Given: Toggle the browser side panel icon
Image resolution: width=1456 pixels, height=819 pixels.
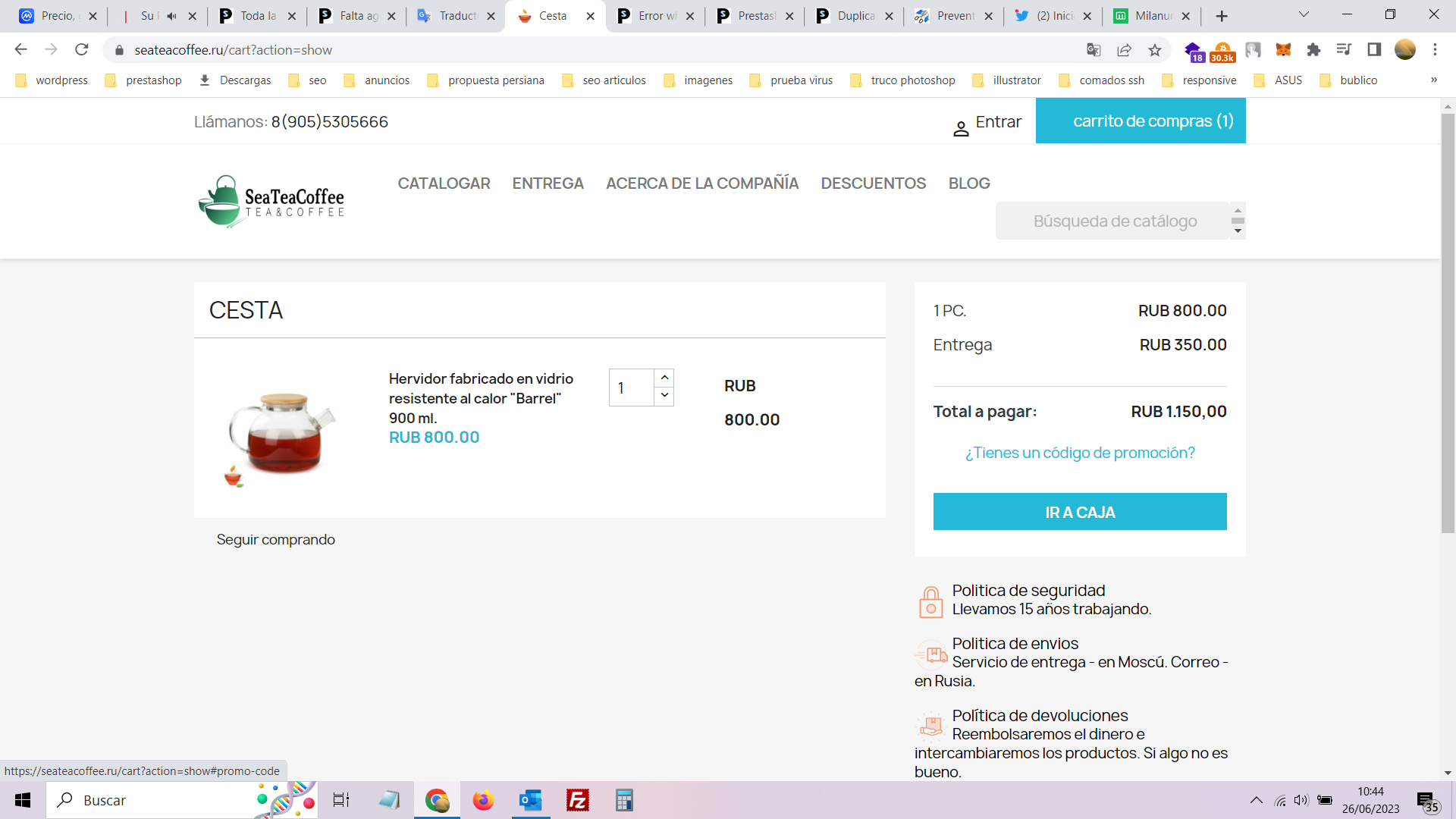Looking at the screenshot, I should 1374,50.
